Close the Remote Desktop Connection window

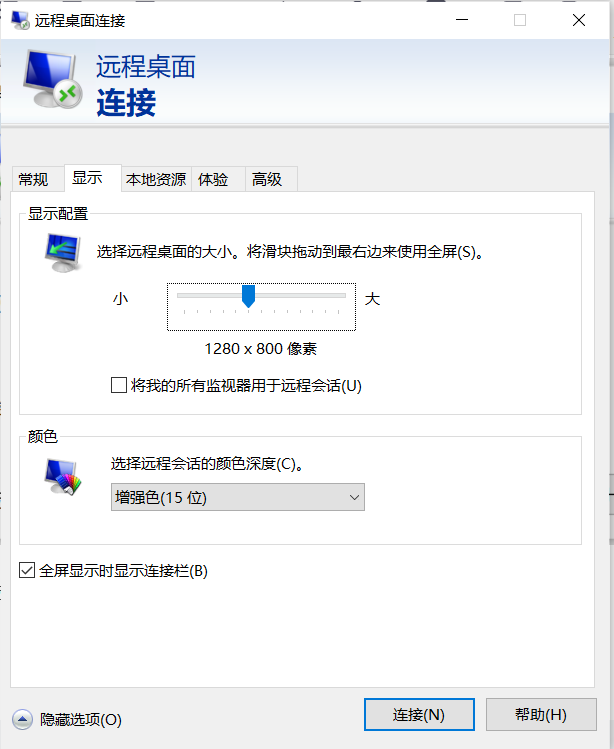coord(579,20)
